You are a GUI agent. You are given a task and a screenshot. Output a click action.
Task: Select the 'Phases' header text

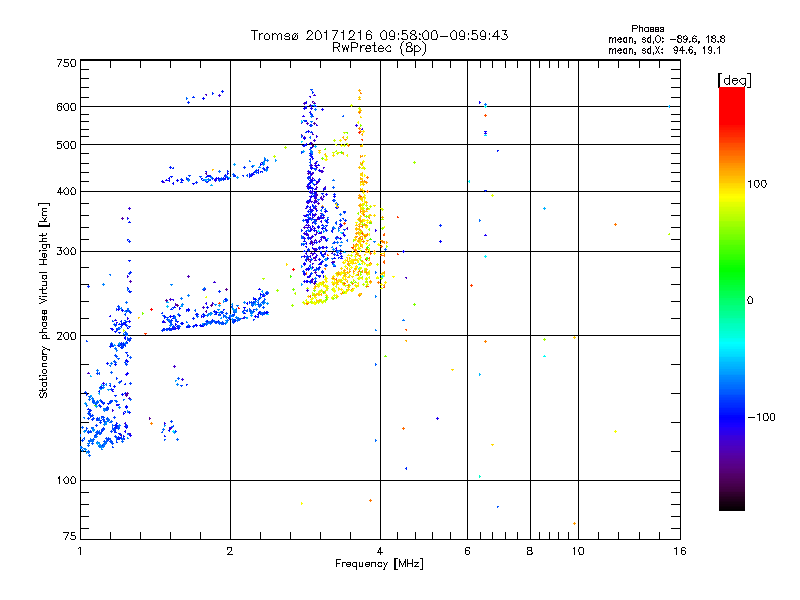(647, 29)
